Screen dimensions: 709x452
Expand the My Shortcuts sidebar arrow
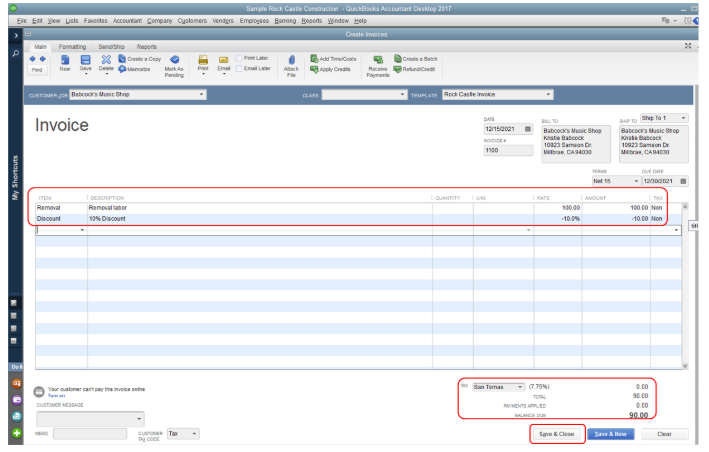click(x=16, y=35)
